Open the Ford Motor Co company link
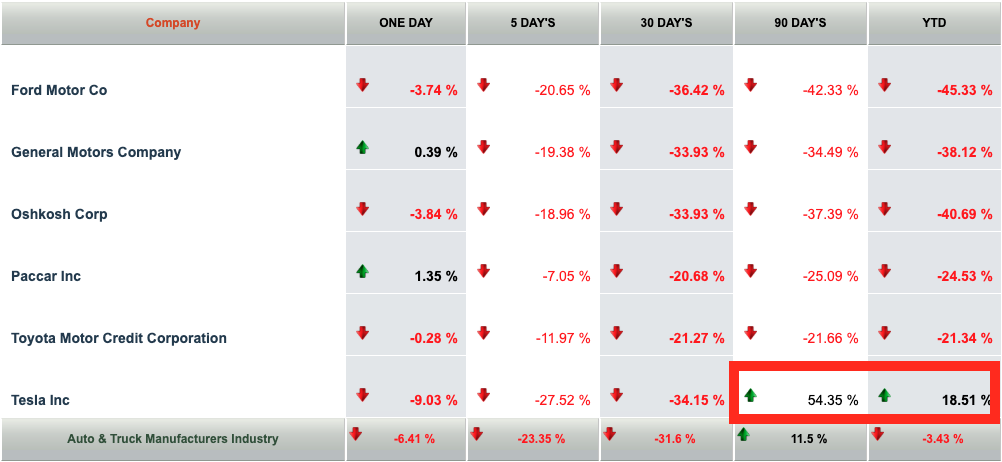Image resolution: width=1002 pixels, height=462 pixels. tap(59, 90)
